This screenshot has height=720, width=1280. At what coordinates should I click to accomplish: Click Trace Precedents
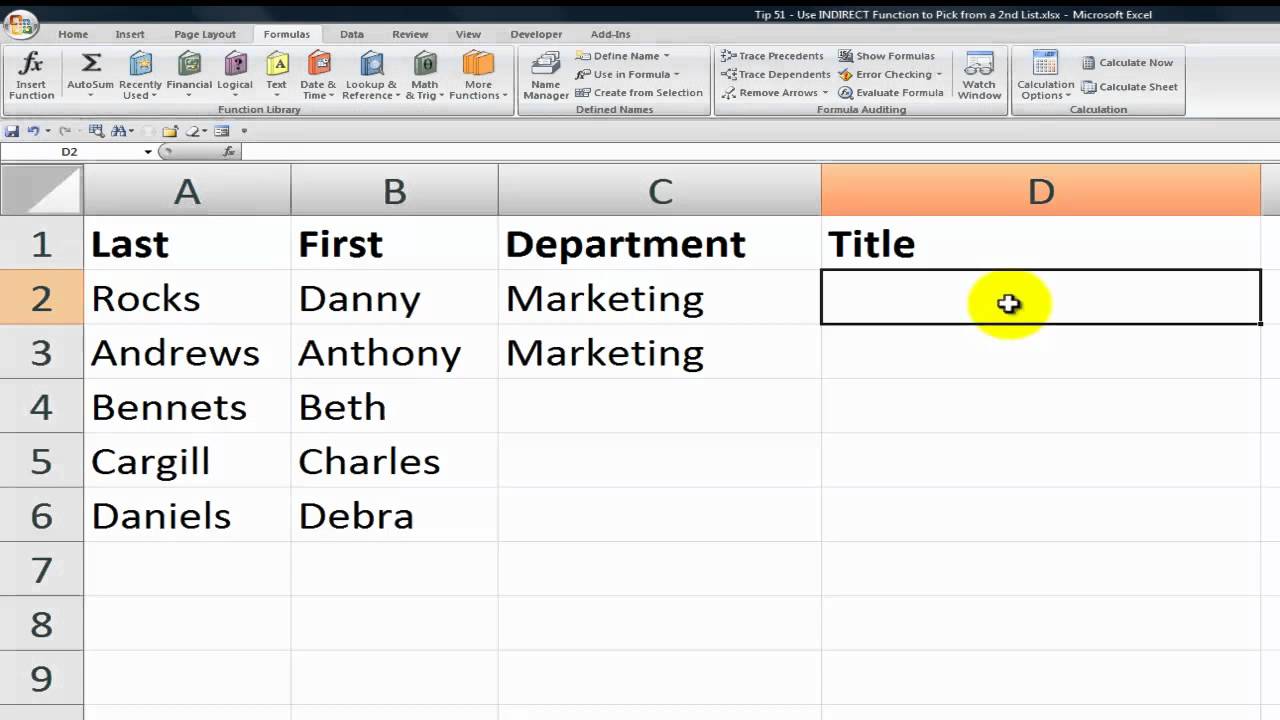click(773, 56)
